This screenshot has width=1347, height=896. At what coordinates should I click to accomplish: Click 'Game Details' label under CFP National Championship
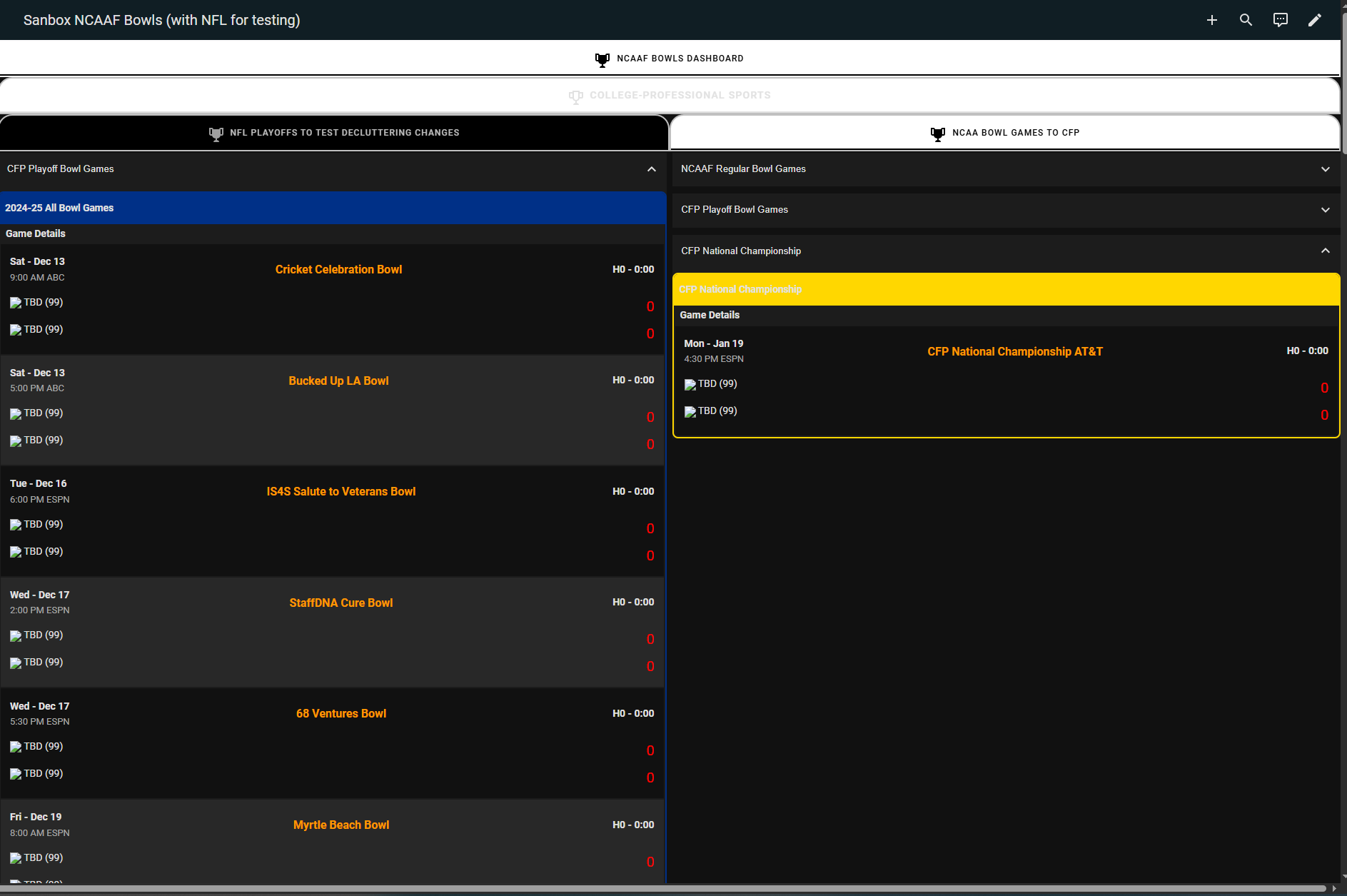[x=710, y=315]
